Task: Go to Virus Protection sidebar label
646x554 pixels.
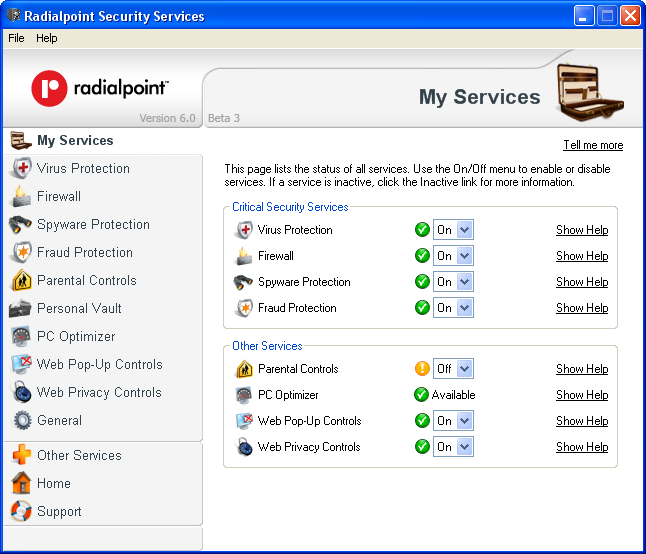Action: click(x=83, y=168)
